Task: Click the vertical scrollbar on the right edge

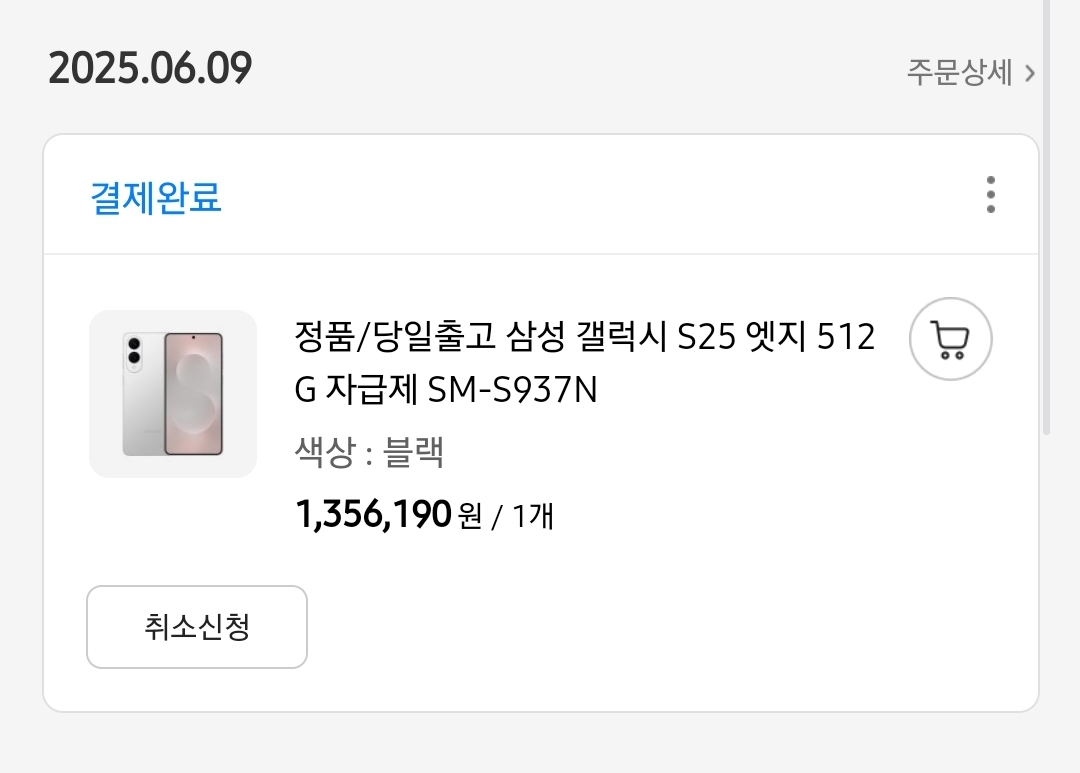Action: [x=1046, y=220]
